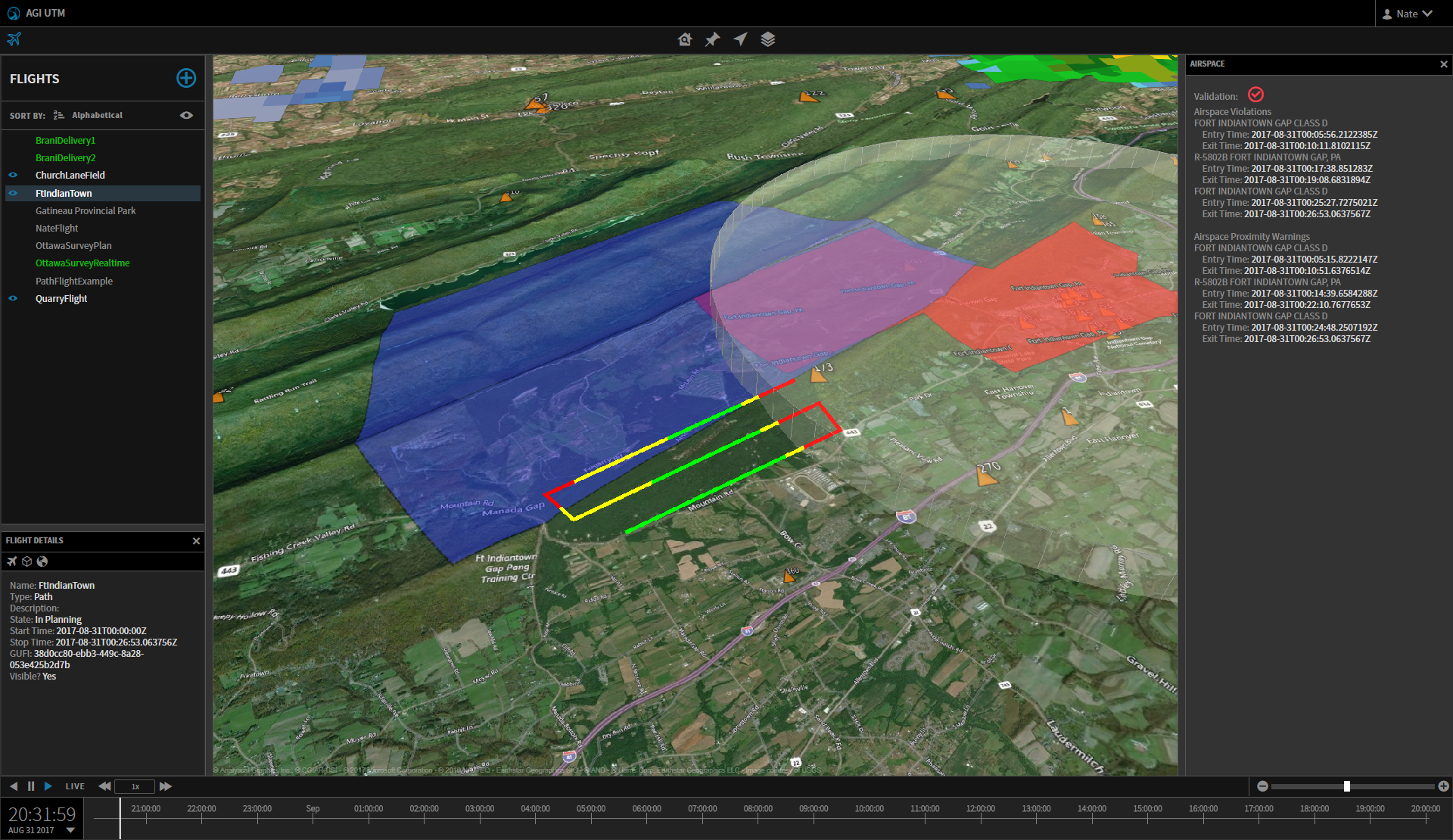Toggle visibility of all flights eye icon
The image size is (1453, 840).
pyautogui.click(x=186, y=115)
